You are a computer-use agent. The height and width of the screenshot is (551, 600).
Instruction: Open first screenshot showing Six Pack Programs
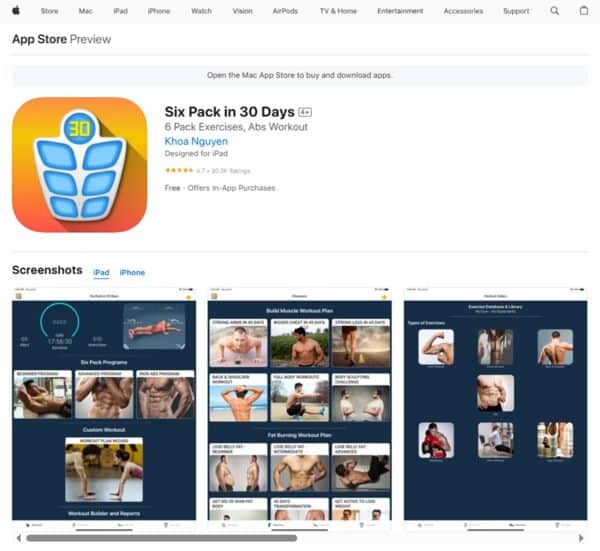[x=104, y=408]
